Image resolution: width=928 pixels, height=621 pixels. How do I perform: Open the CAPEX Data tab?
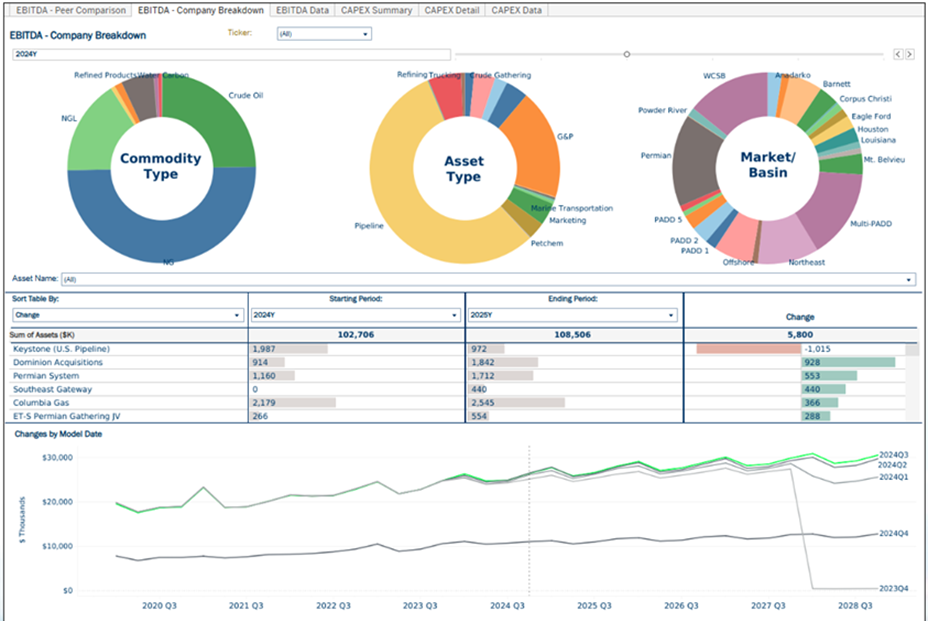coord(517,10)
